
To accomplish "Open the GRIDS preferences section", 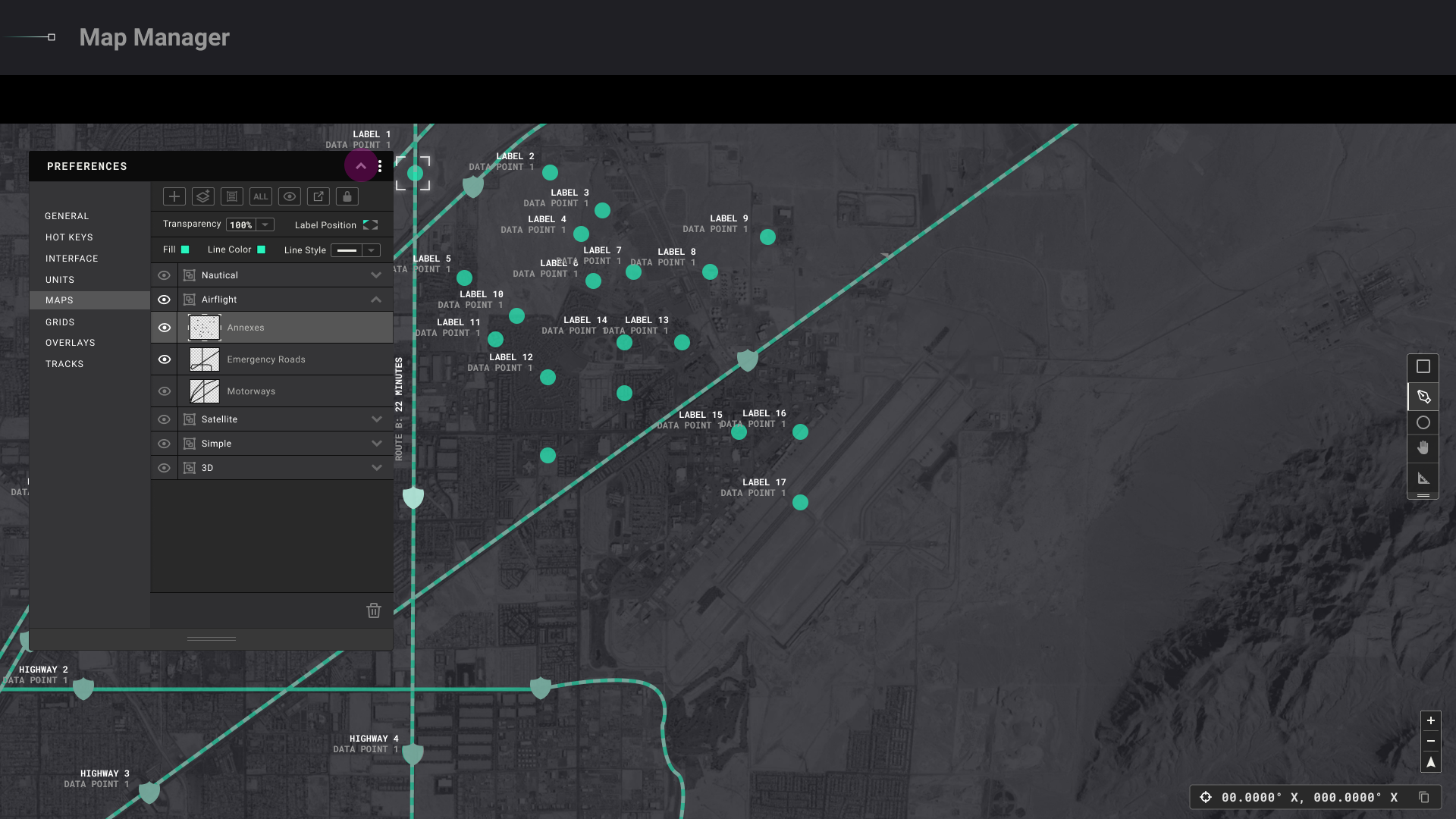I will 60,322.
